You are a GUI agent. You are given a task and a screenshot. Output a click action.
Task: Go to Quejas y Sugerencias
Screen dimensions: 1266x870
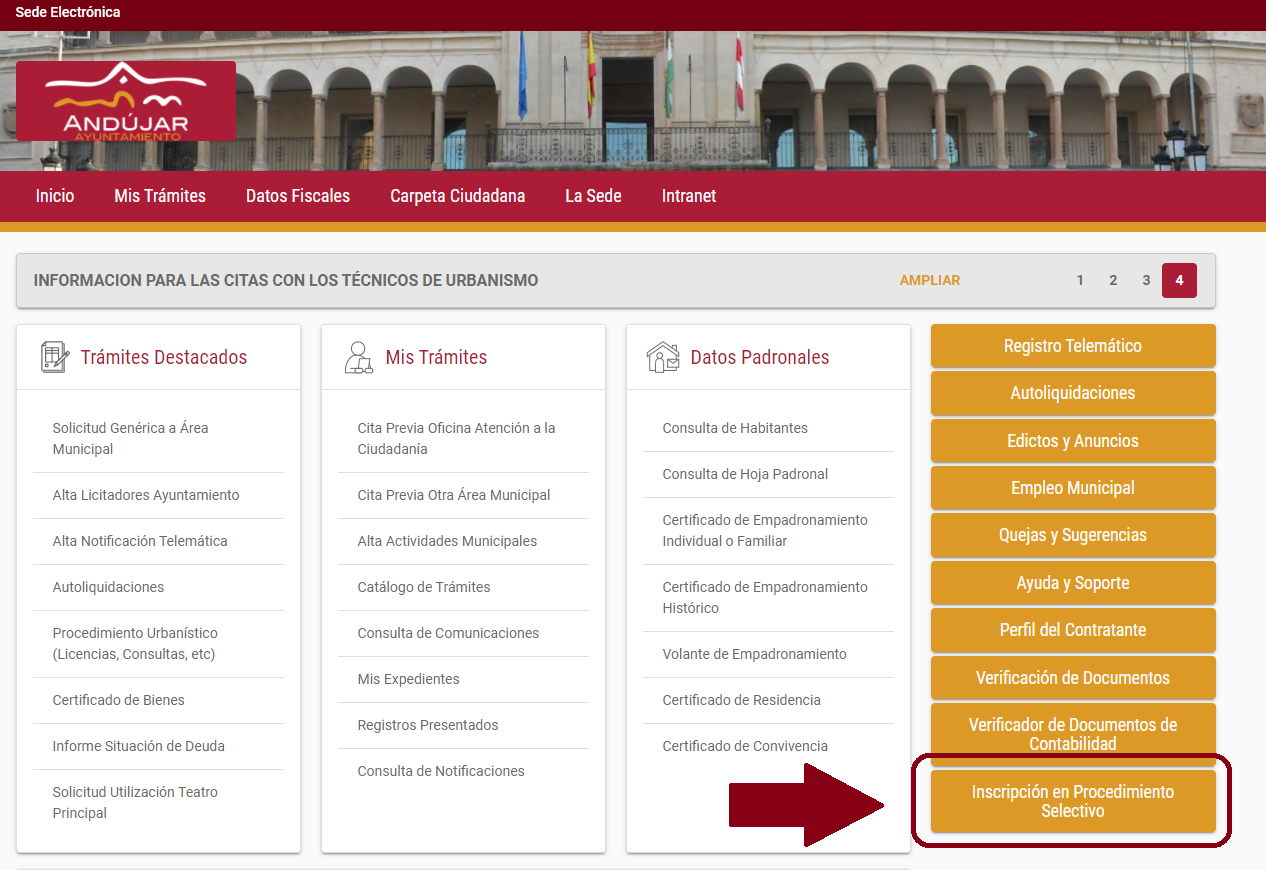coord(1073,535)
